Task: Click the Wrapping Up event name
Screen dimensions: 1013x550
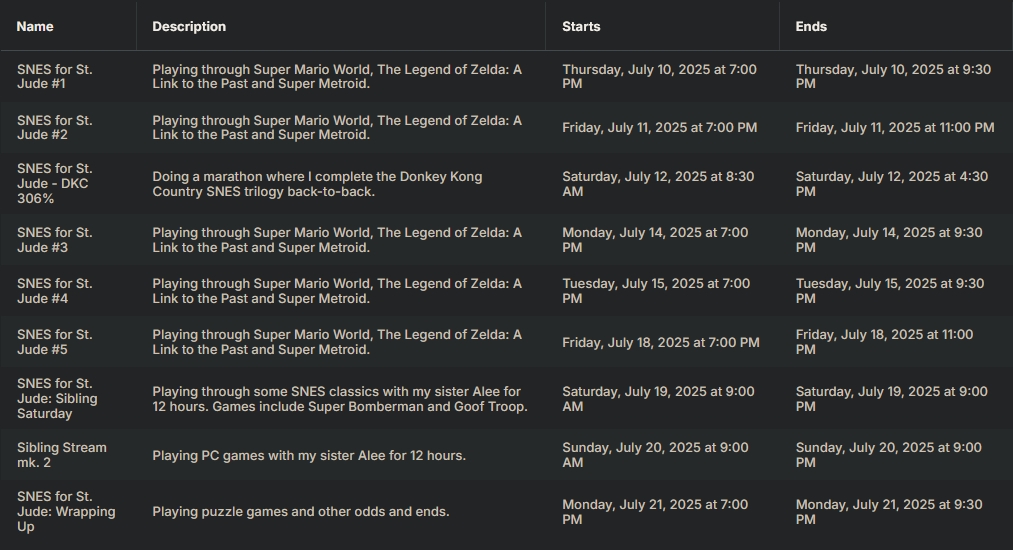Action: pyautogui.click(x=66, y=511)
